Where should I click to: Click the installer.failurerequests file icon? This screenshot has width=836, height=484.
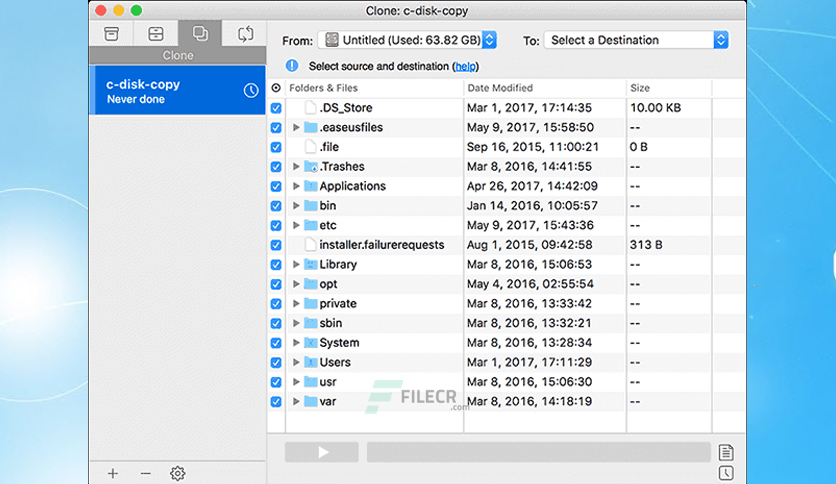point(310,245)
